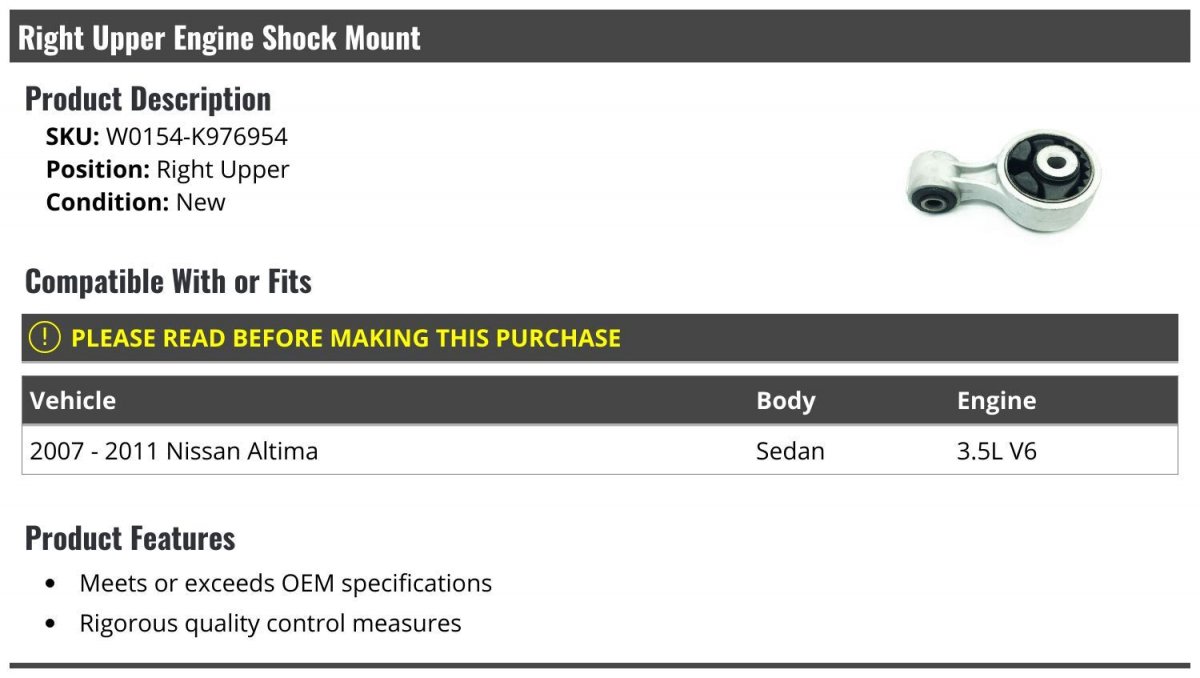Click the Compatible With or Fits heading
Viewport: 1200px width, 678px height.
pos(168,282)
